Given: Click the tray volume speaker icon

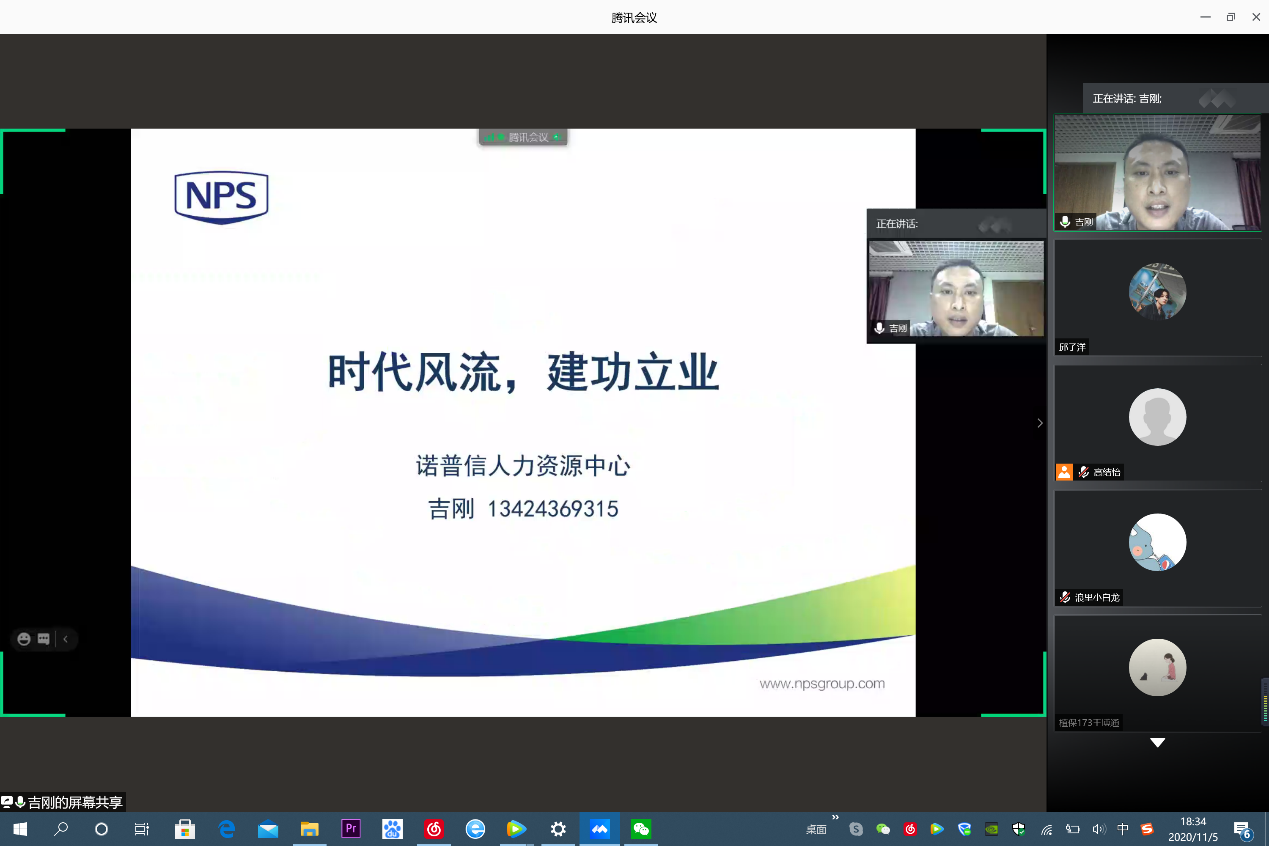Looking at the screenshot, I should point(1099,829).
